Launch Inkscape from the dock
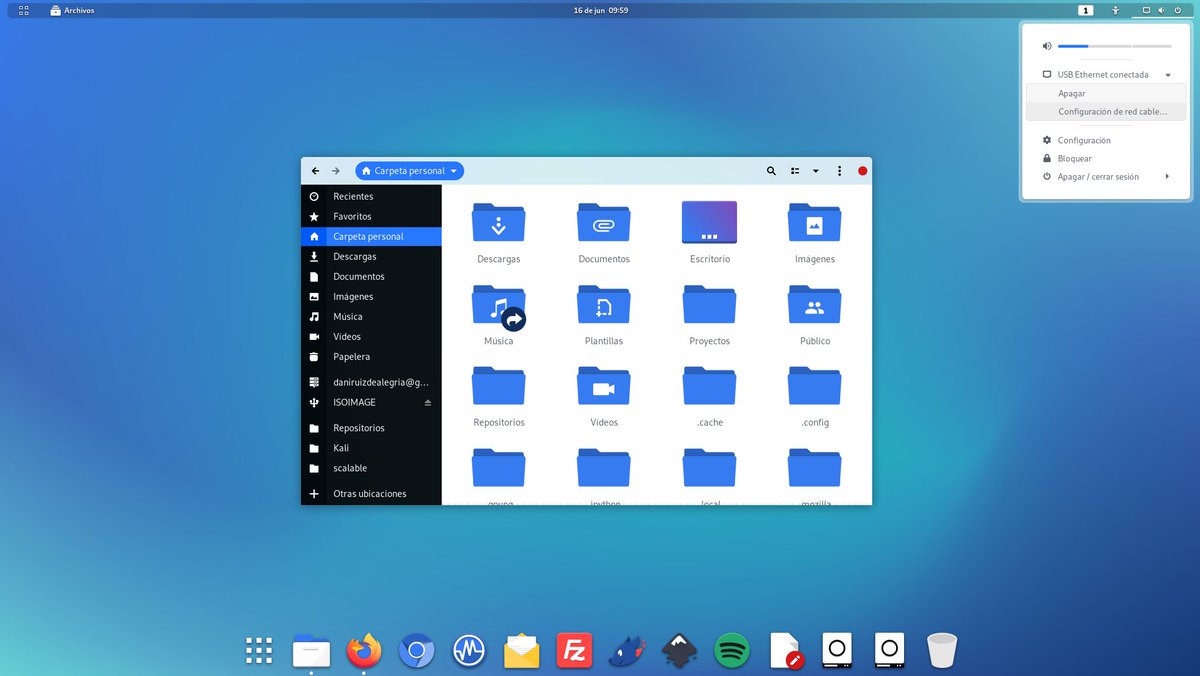1200x676 pixels. click(680, 652)
